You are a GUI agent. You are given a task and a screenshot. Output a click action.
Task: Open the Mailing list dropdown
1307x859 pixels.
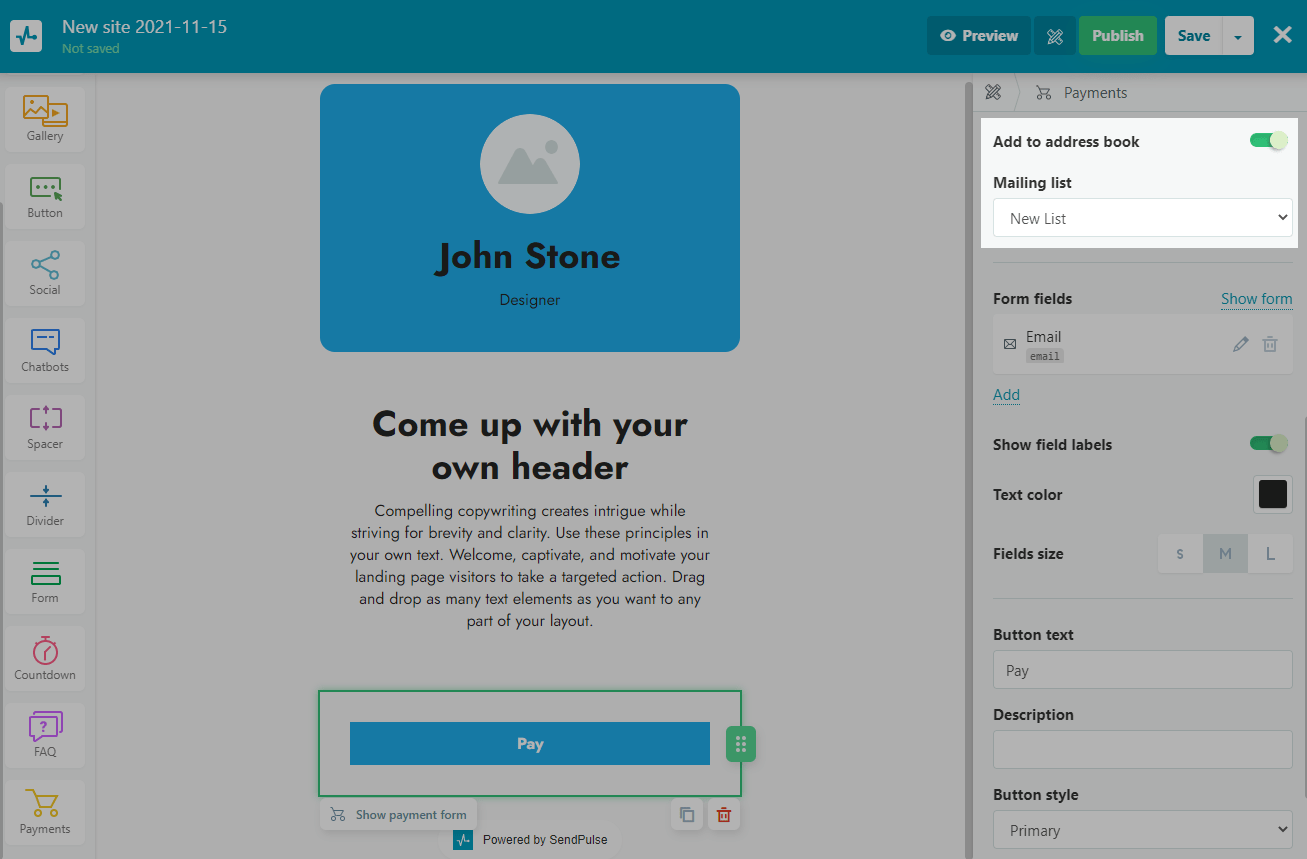1142,218
